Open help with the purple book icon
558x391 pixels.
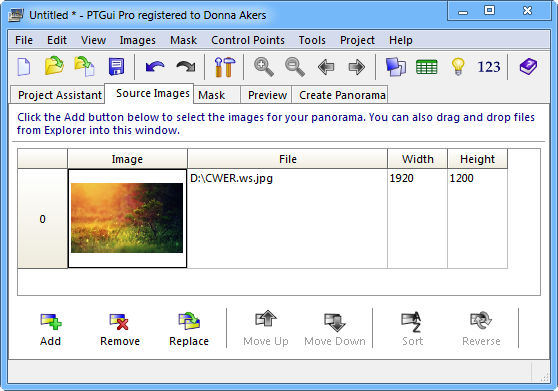528,67
